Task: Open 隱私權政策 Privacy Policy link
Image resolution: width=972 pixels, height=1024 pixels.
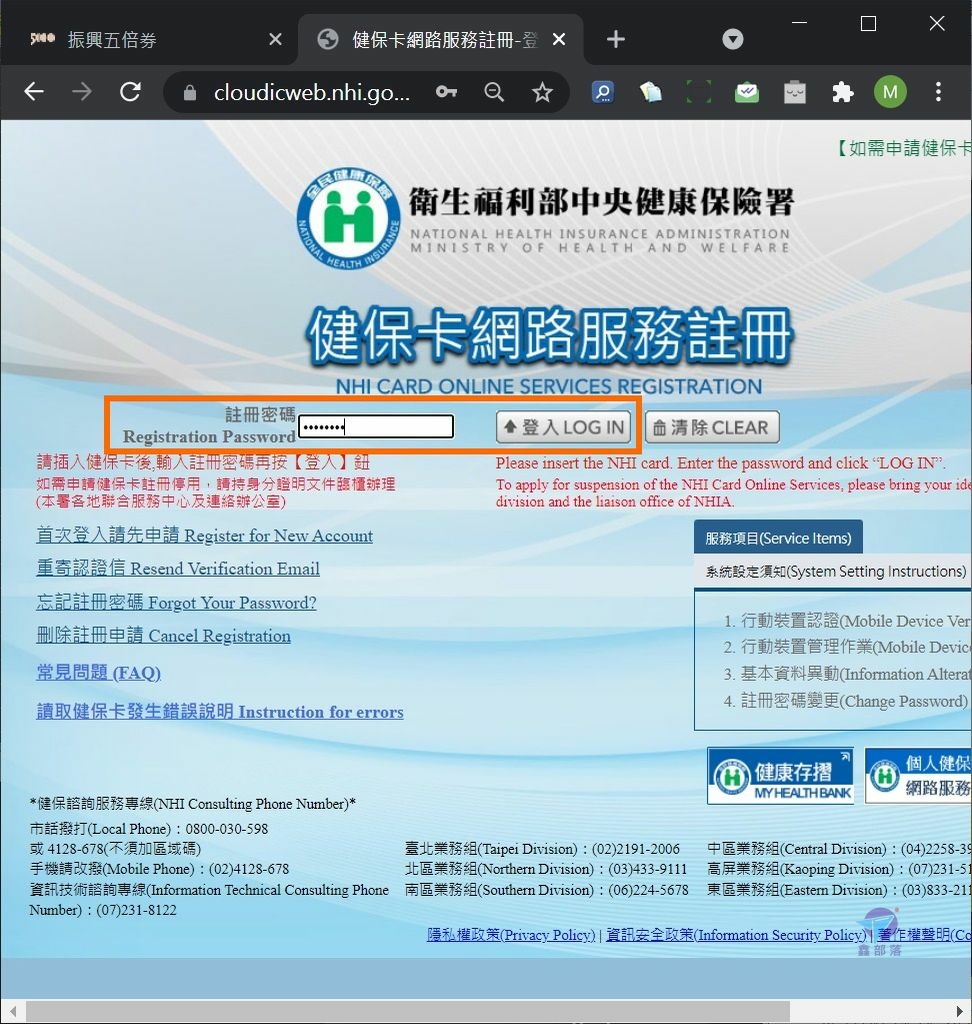Action: (x=511, y=935)
